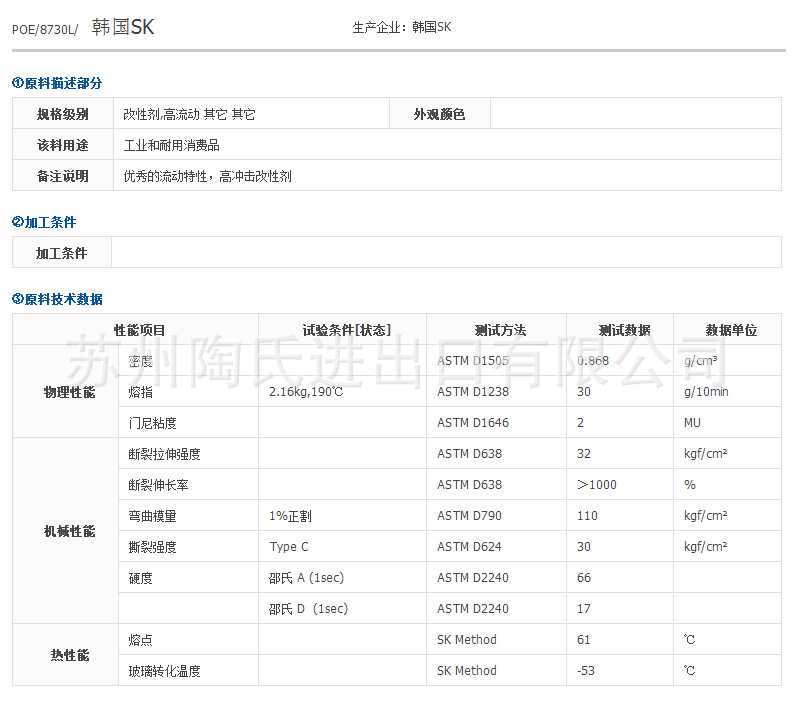This screenshot has width=794, height=702.
Task: Click the 测试方法 column header
Action: (x=500, y=330)
